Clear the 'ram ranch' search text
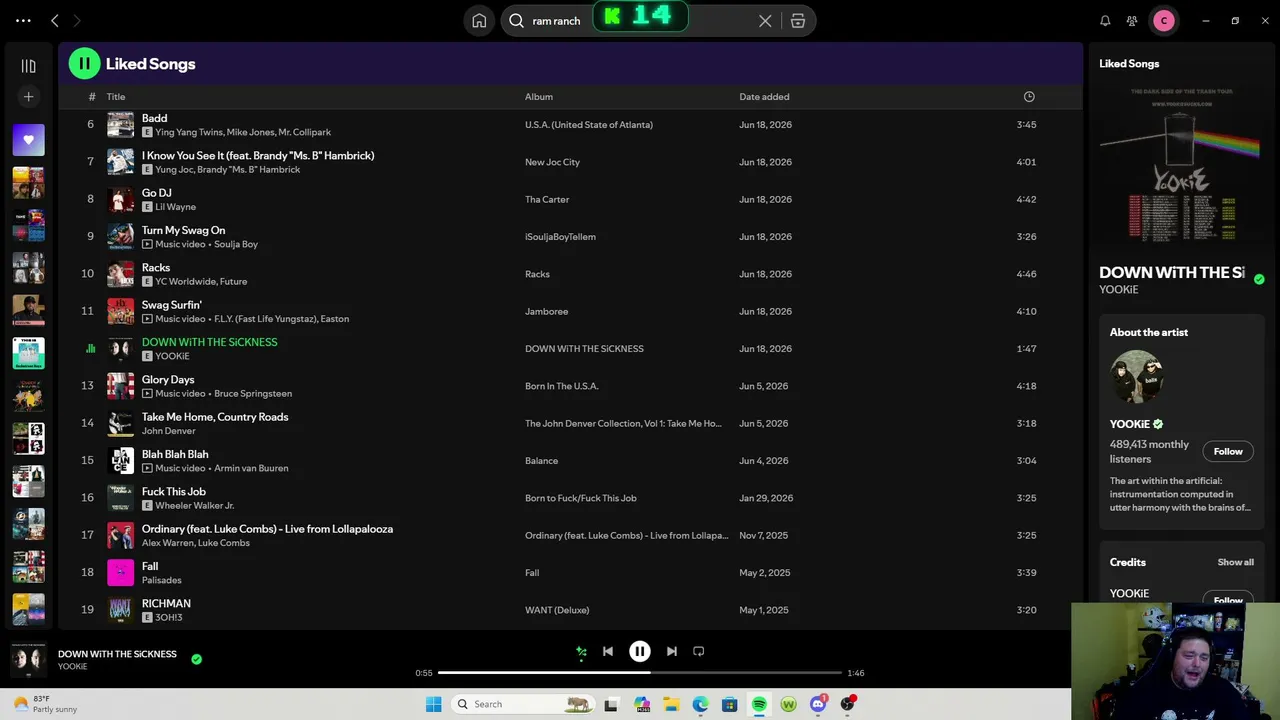Viewport: 1280px width, 720px height. (x=765, y=21)
